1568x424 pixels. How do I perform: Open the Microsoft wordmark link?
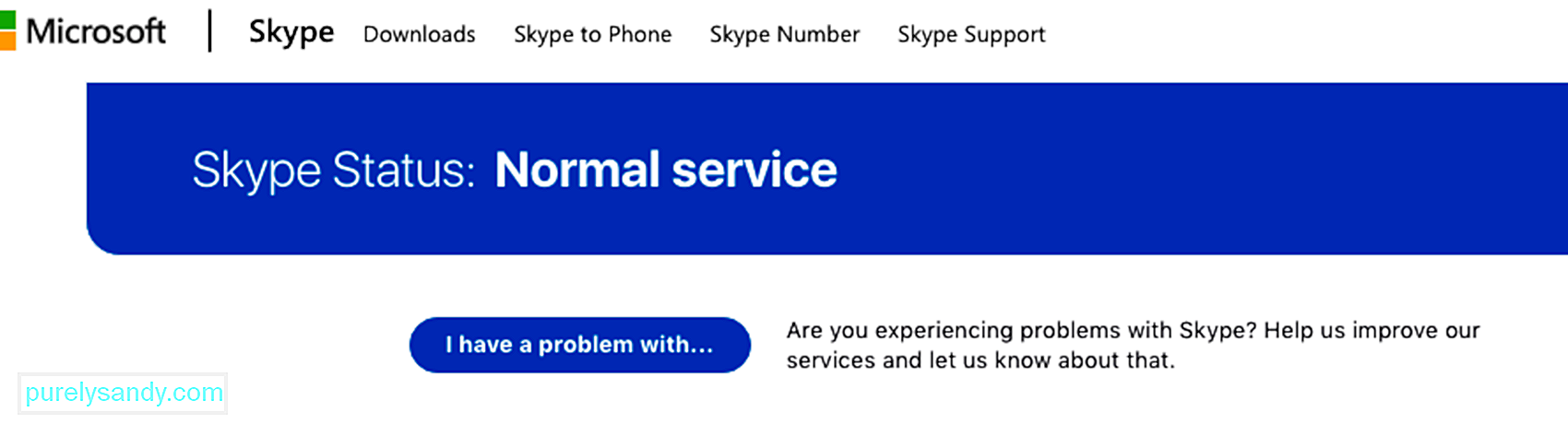(x=96, y=32)
